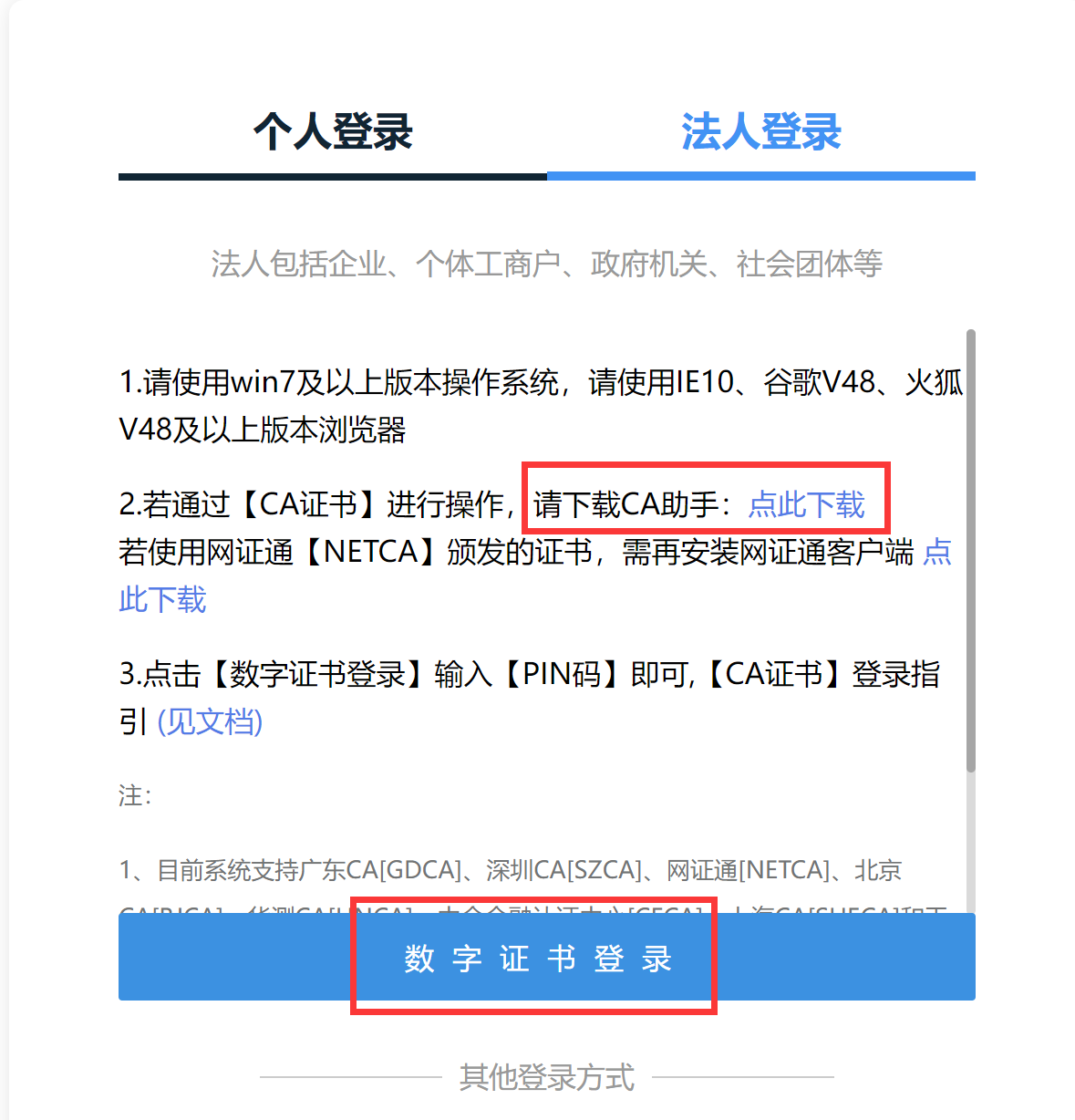Viewport: 1075px width, 1120px height.
Task: Click instruction 1 about win7 and browsers
Action: 541,406
